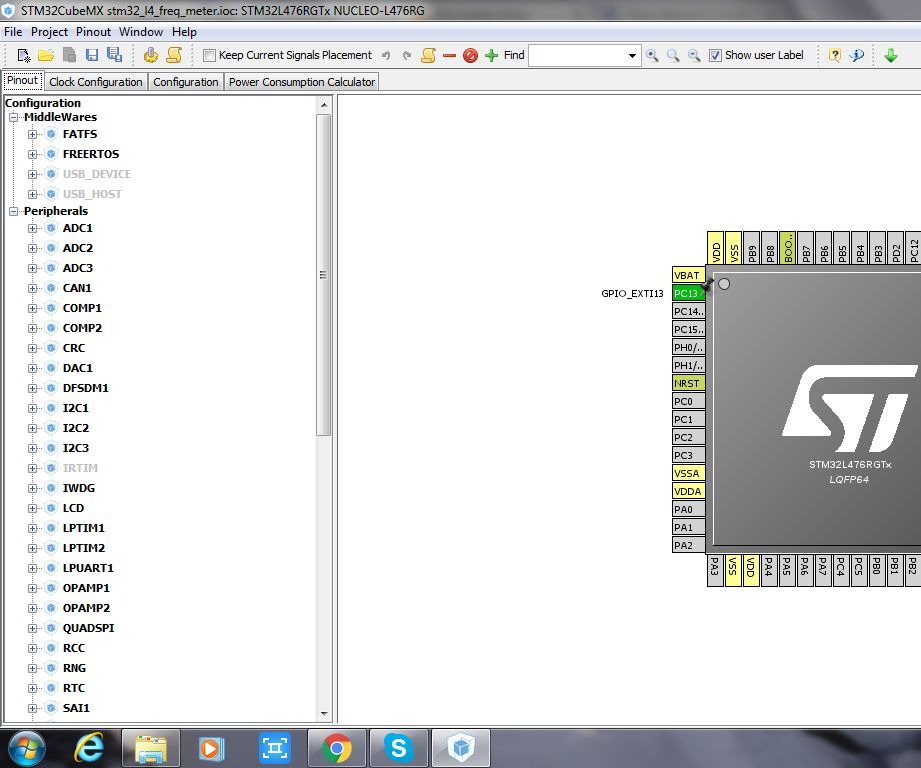Switch to the Clock Configuration tab
Screen dimensions: 921x768
click(x=95, y=82)
